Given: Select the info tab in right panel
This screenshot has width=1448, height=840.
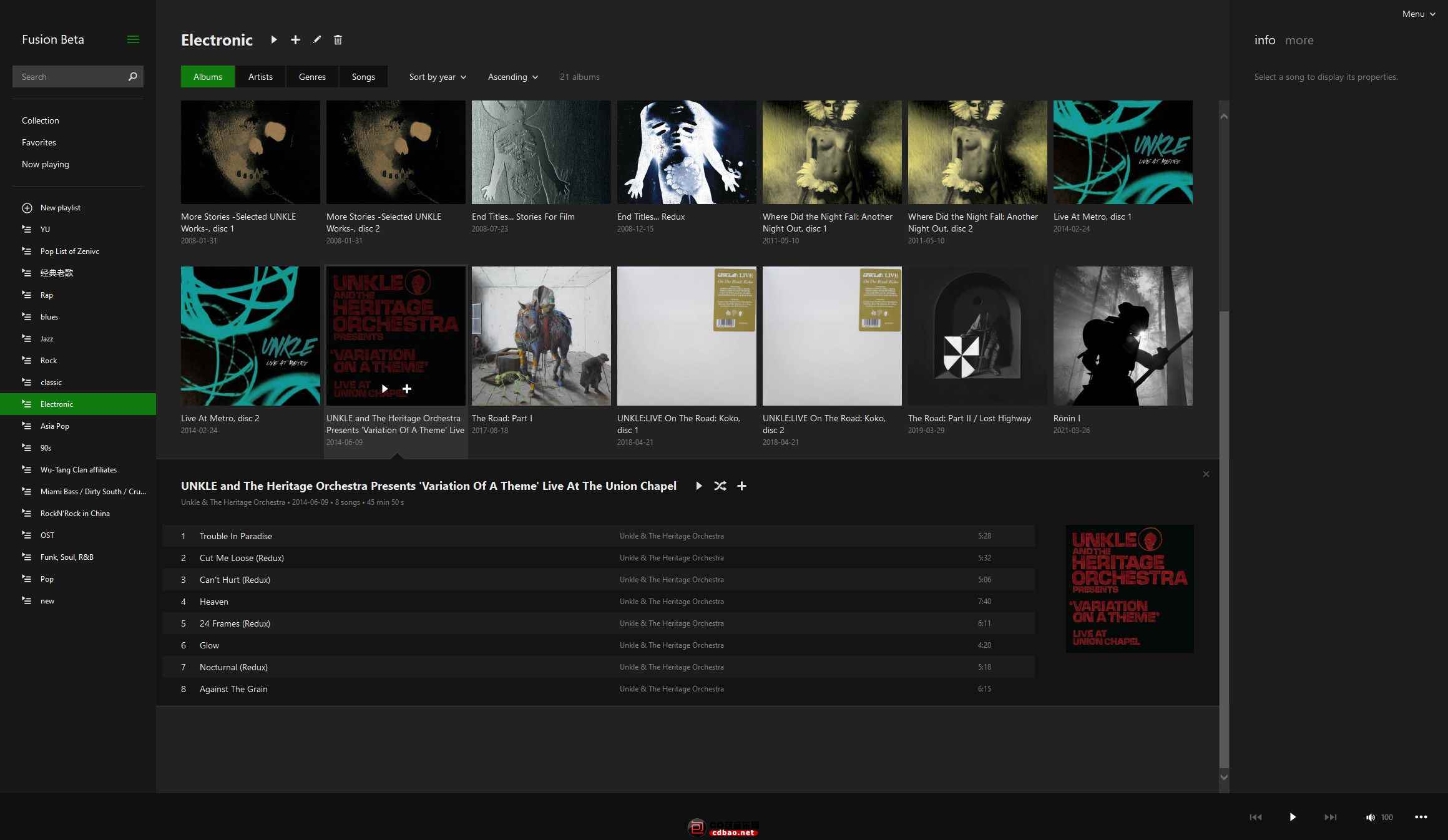Looking at the screenshot, I should click(x=1265, y=40).
